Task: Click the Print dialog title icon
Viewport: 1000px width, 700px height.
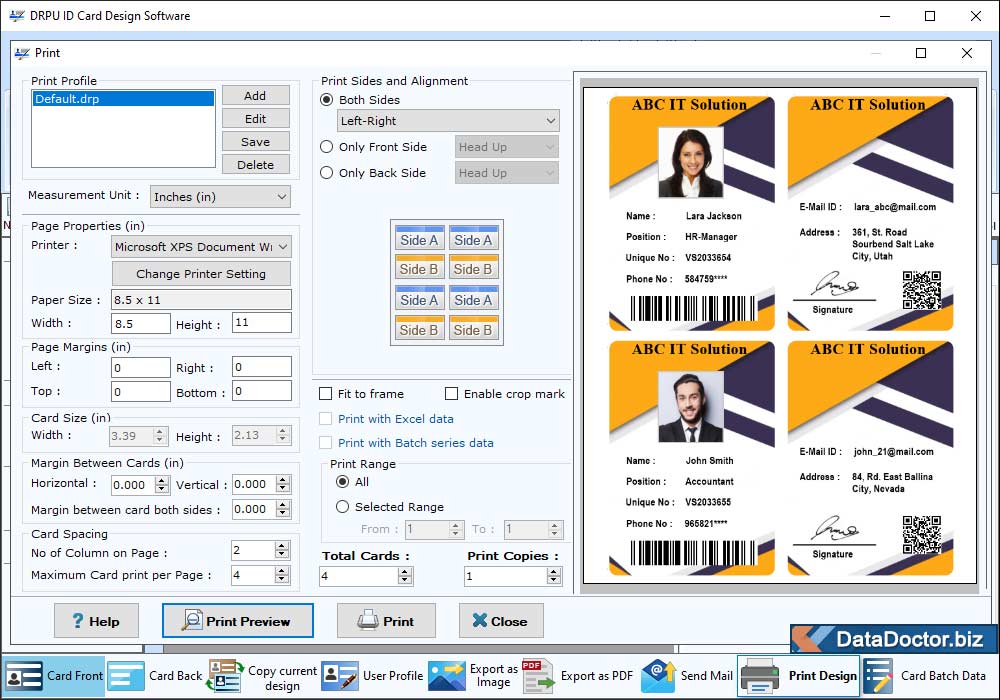Action: pos(22,53)
